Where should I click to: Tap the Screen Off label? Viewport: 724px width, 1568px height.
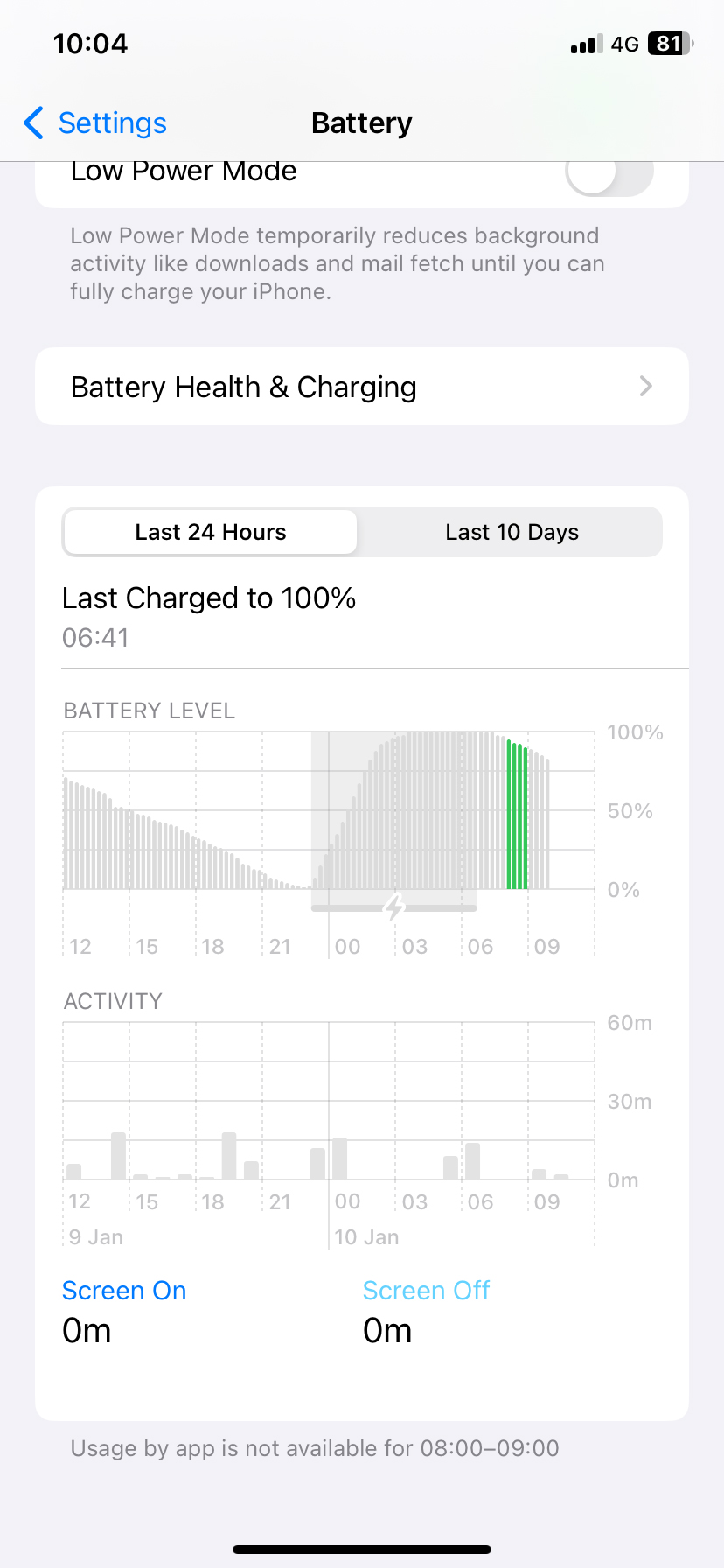(x=426, y=1291)
